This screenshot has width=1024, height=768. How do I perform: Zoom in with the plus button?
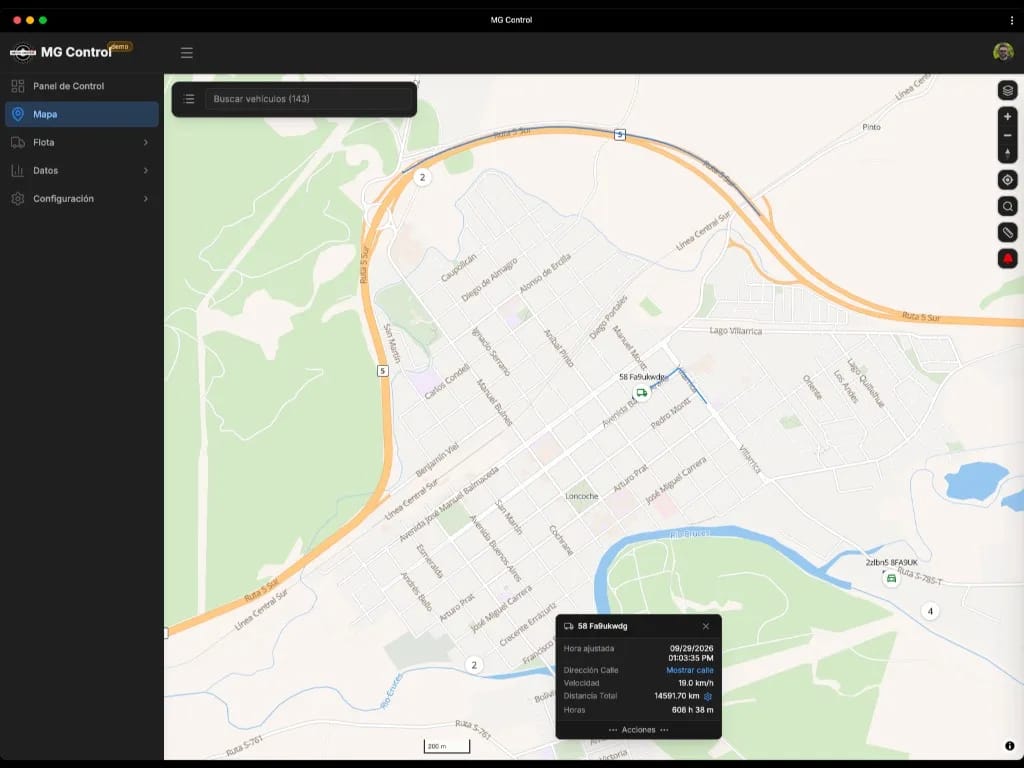[1007, 117]
